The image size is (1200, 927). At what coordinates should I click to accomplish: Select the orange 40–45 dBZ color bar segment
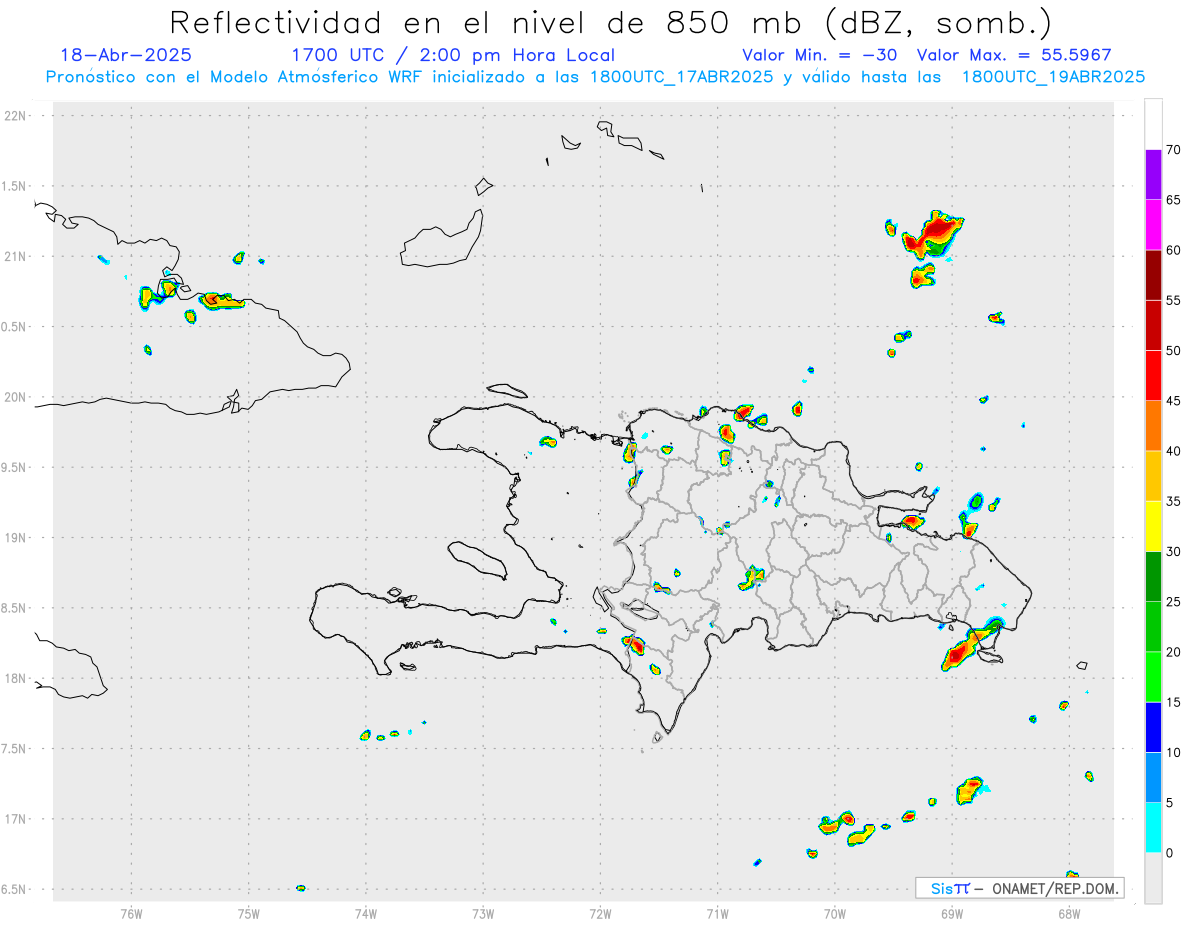tap(1153, 426)
